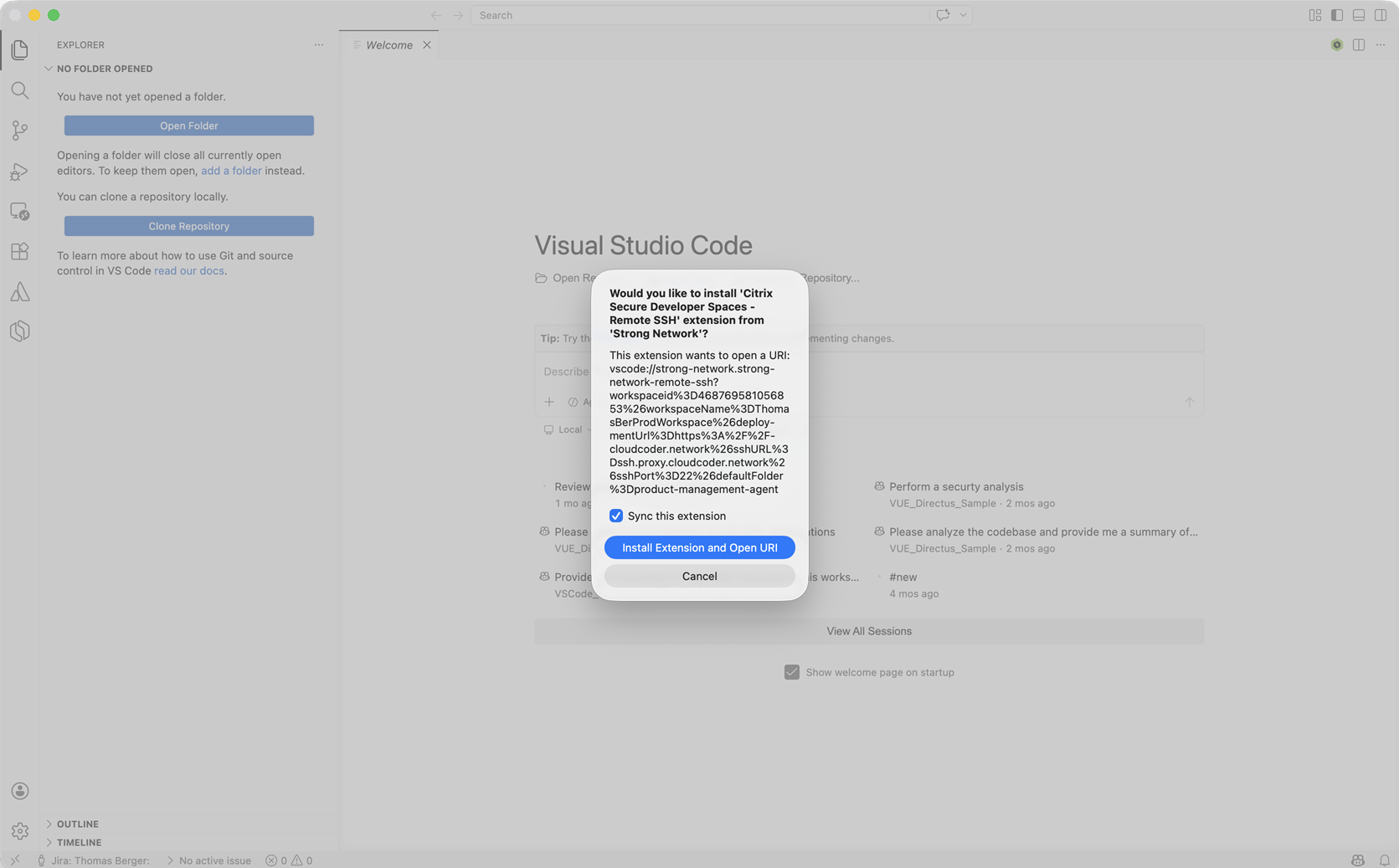Toggle primary side bar visibility
1399x868 pixels.
click(1337, 15)
